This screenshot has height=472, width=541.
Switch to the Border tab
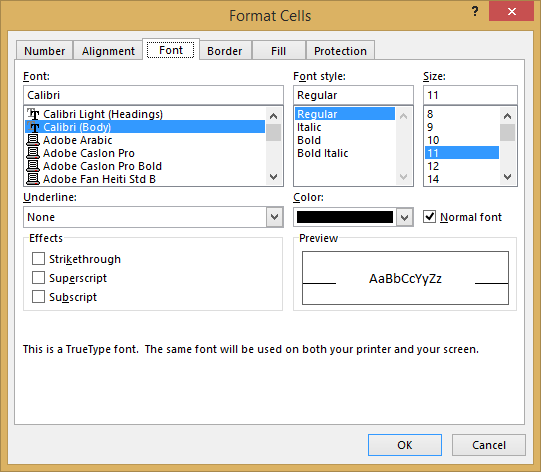(x=225, y=51)
